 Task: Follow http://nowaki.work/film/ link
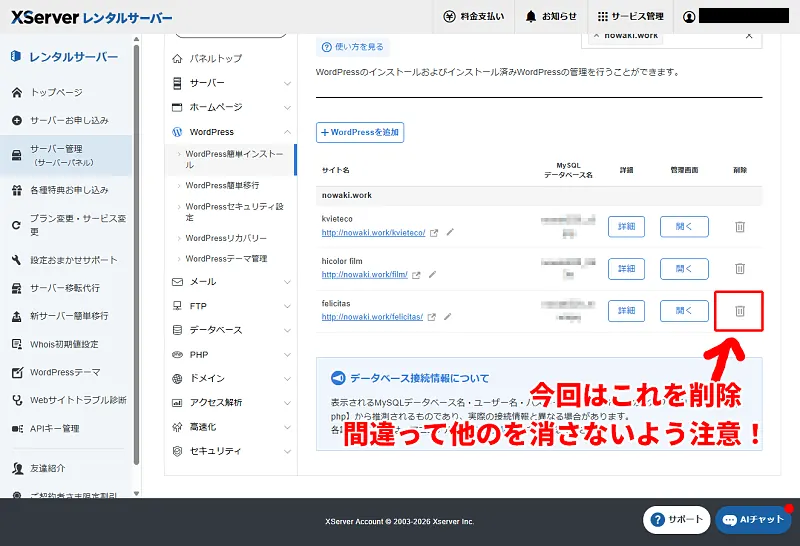point(364,275)
